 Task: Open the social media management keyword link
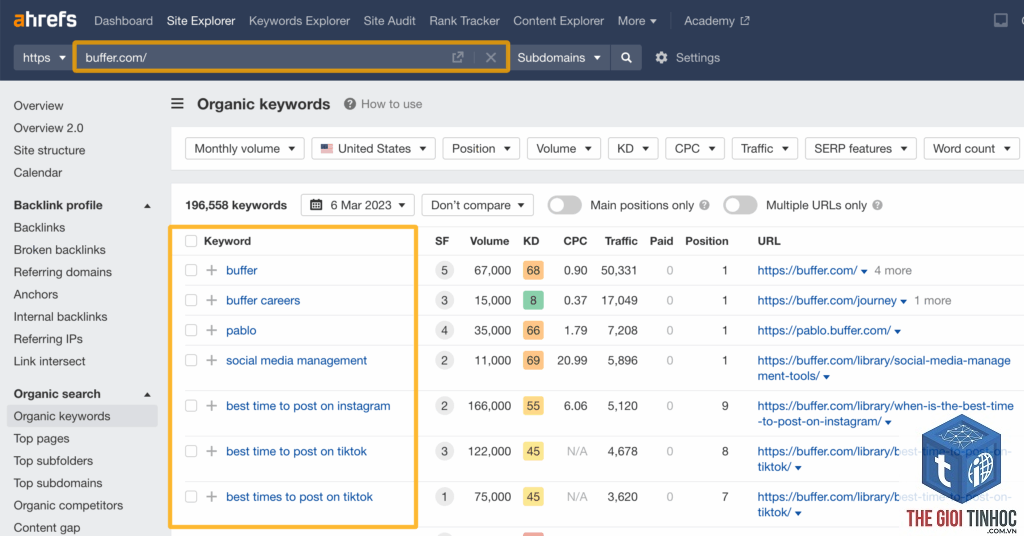click(x=296, y=360)
